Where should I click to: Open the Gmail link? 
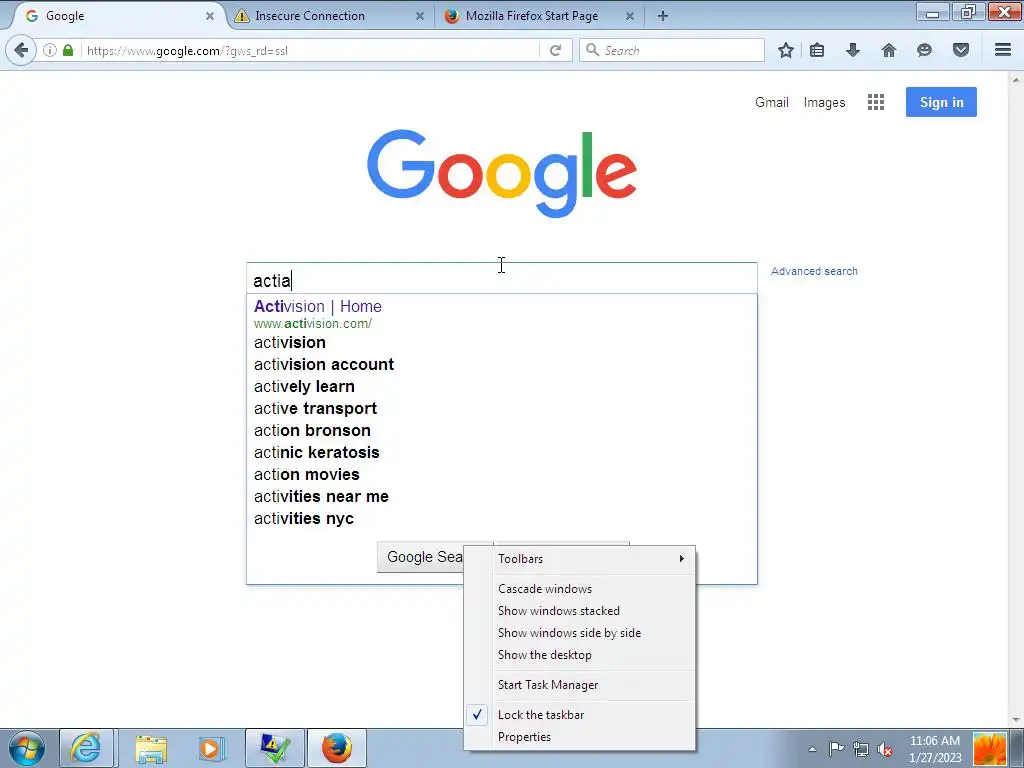[x=772, y=103]
